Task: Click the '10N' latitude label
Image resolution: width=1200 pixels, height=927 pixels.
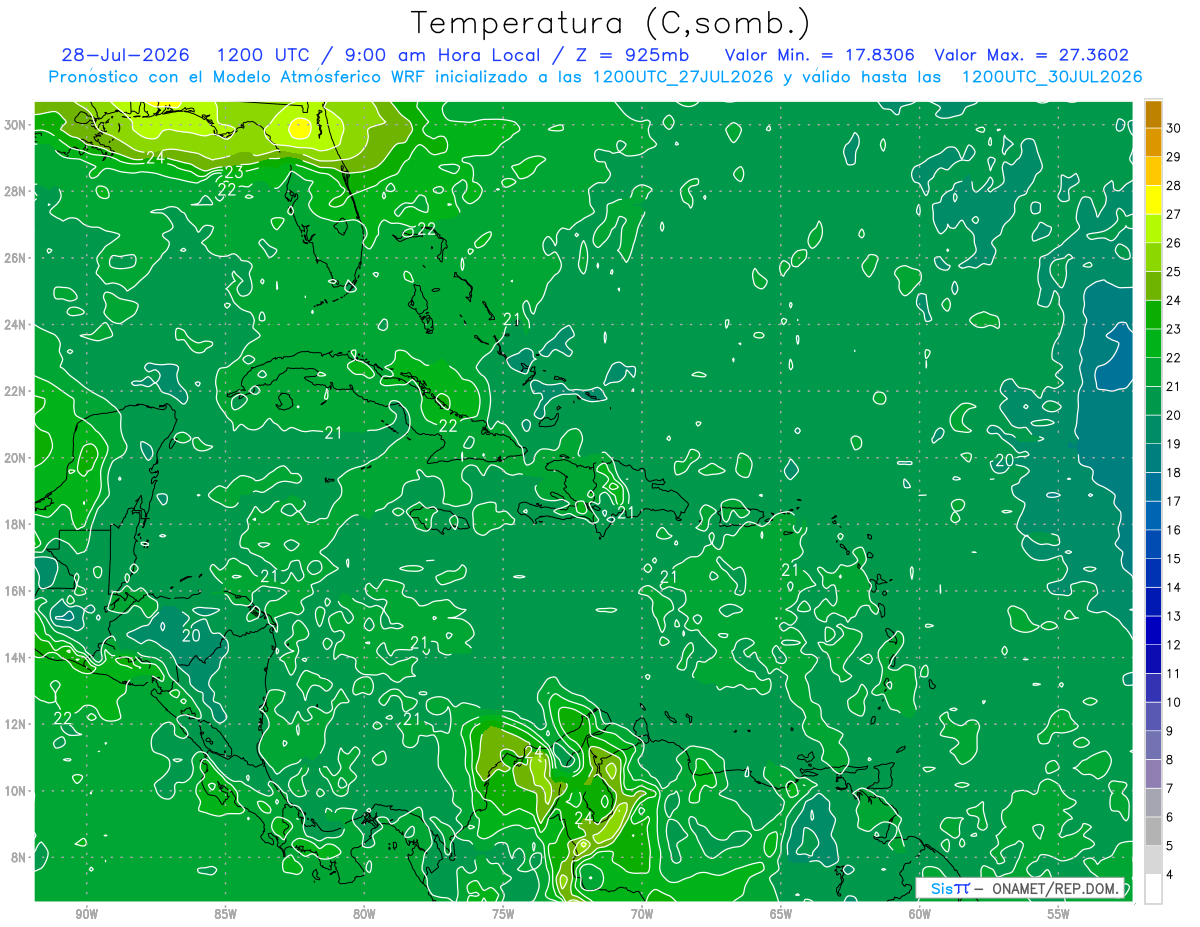Action: [16, 791]
